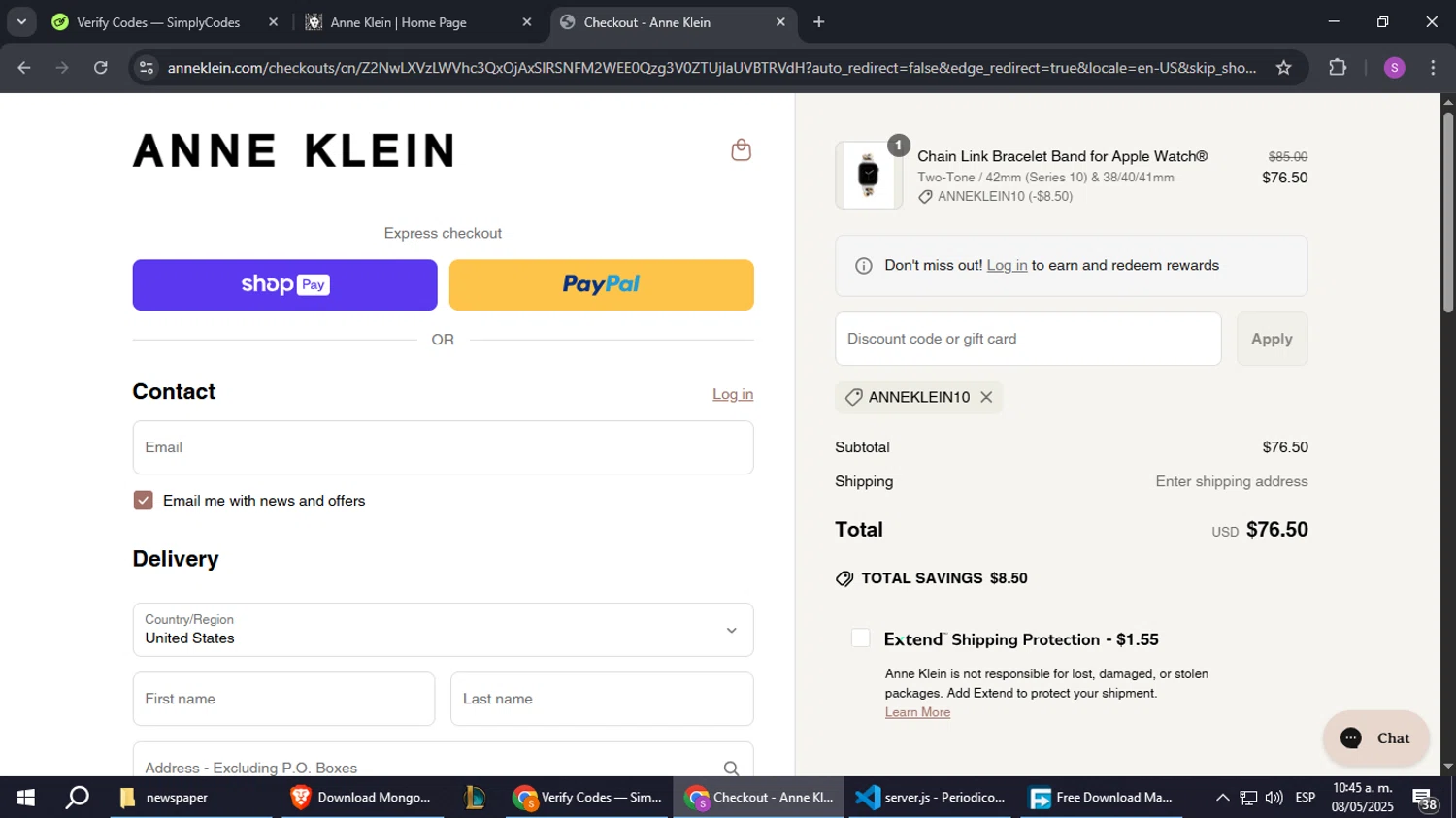Go back to the previous page
This screenshot has width=1456, height=818.
24,67
